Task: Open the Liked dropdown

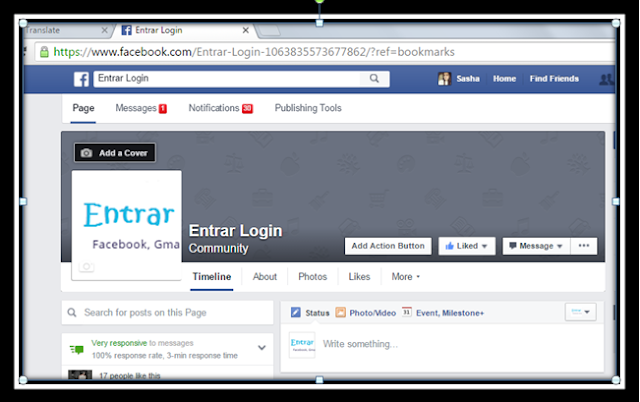Action: tap(467, 246)
